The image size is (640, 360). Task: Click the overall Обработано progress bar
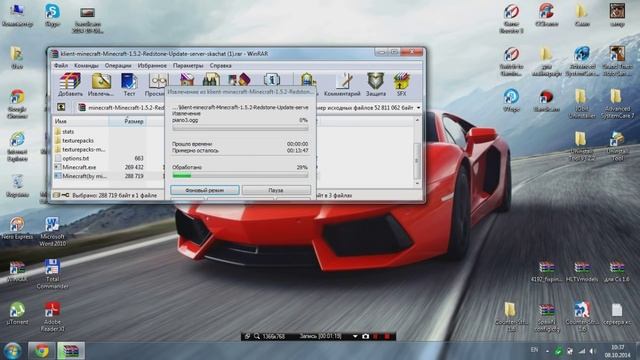240,175
